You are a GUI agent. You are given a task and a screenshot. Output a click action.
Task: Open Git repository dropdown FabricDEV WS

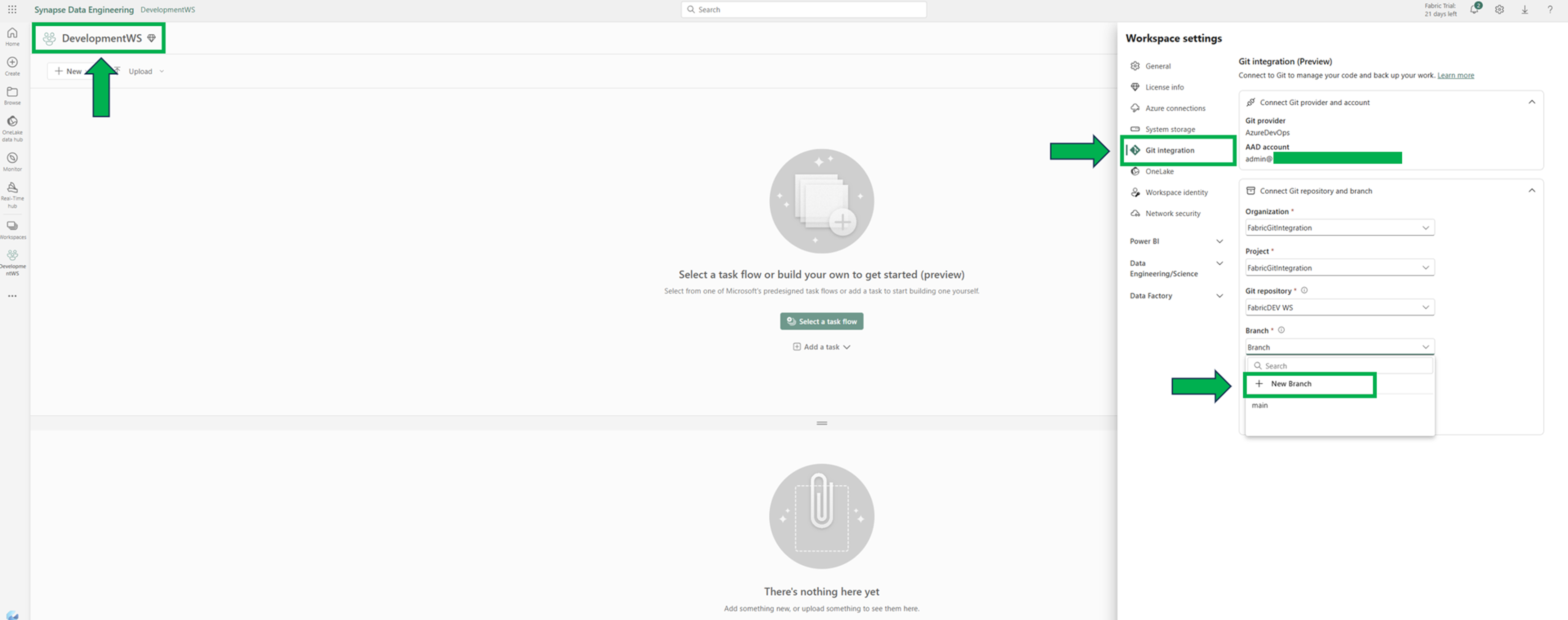[1340, 308]
